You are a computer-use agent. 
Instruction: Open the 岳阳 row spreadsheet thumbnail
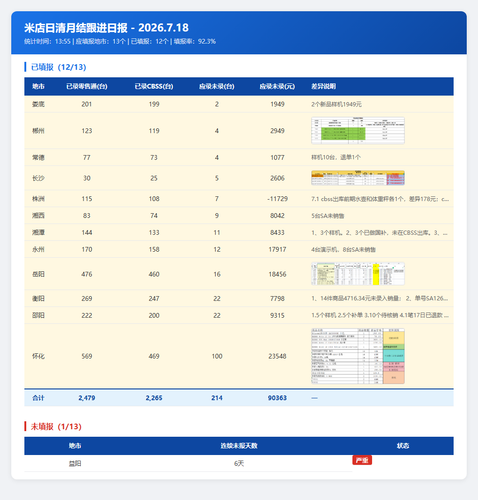pyautogui.click(x=358, y=274)
